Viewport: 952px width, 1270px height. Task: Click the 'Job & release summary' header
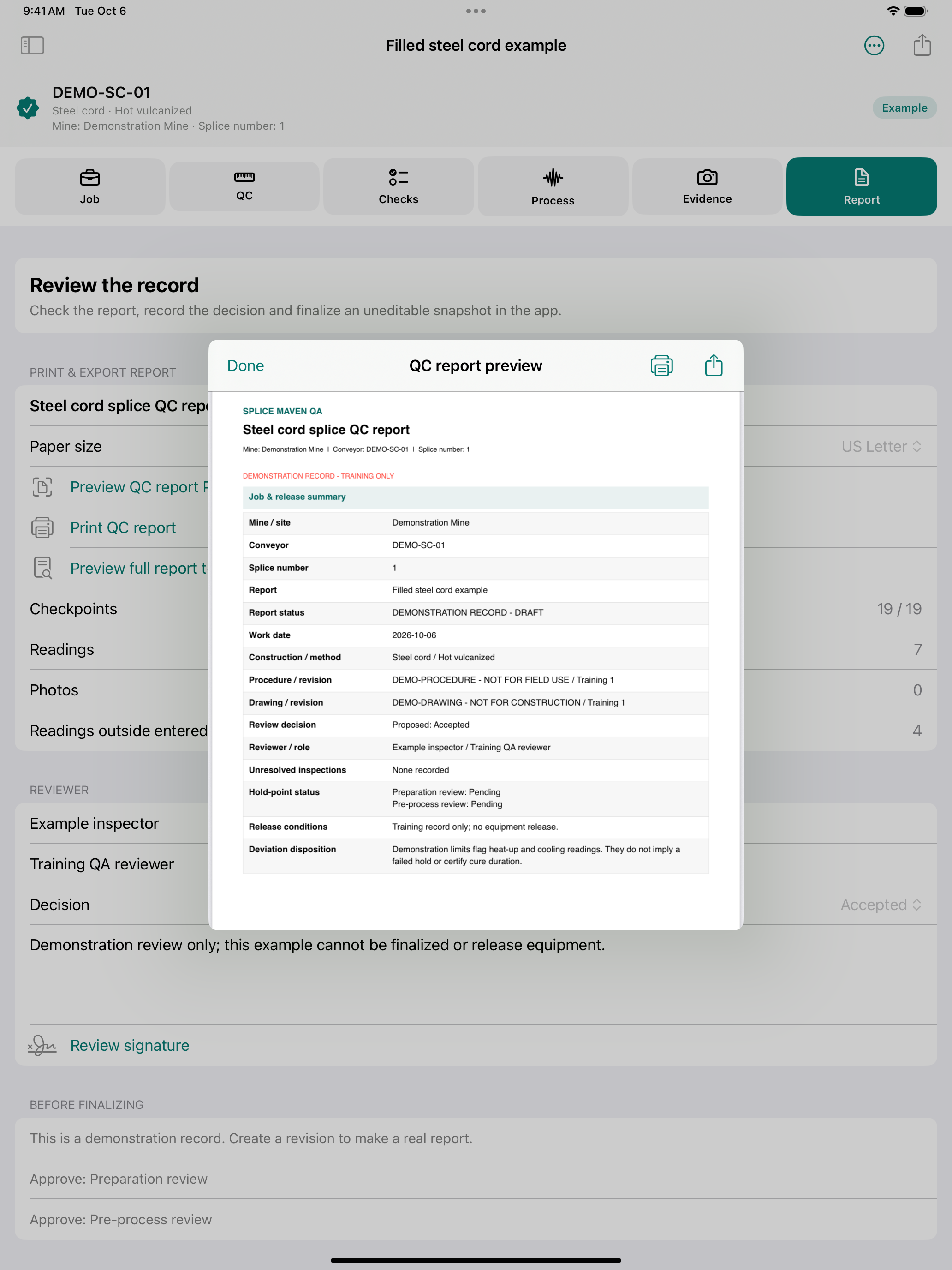coord(476,497)
